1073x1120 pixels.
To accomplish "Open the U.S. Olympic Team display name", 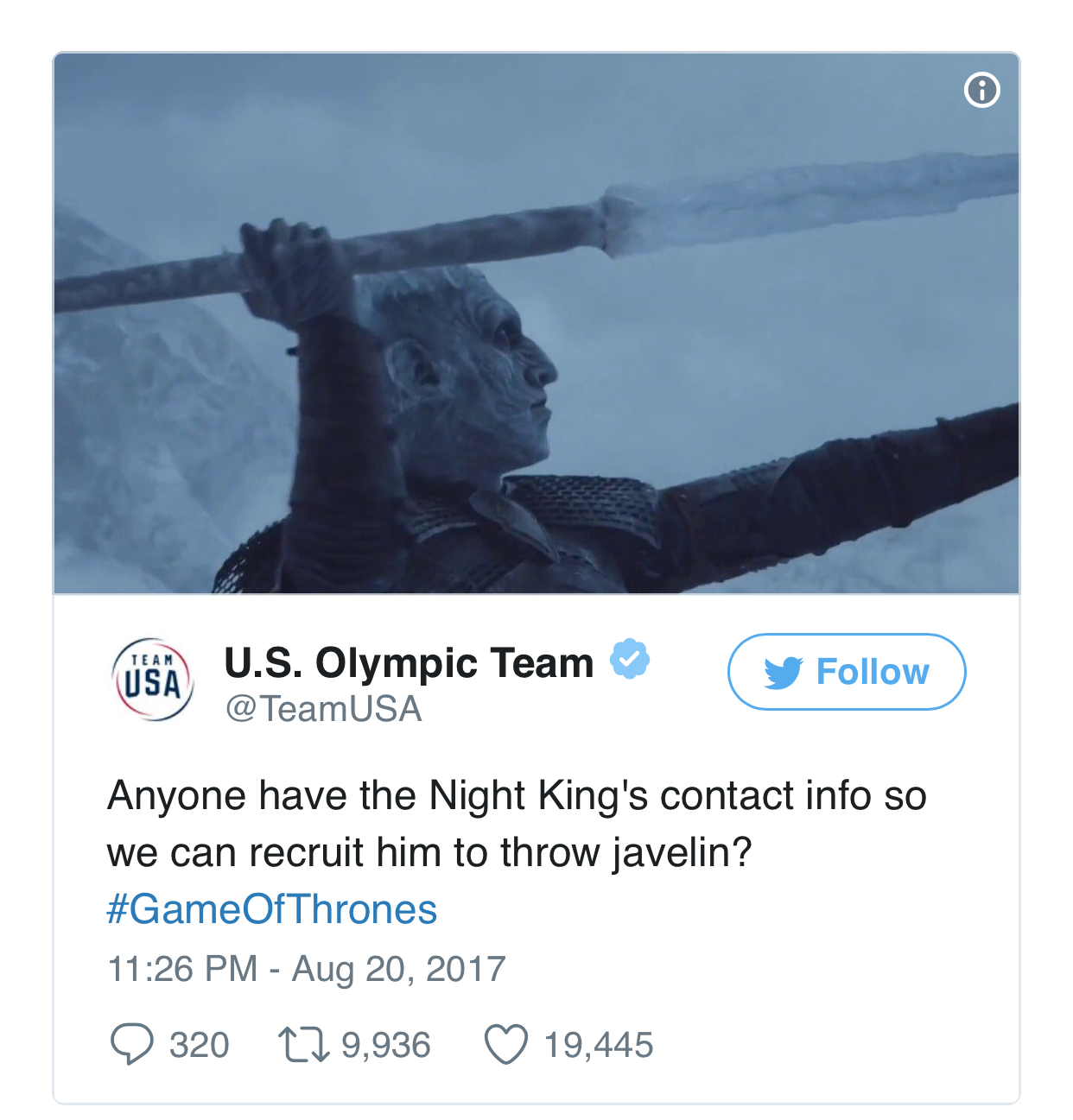I will coord(409,663).
